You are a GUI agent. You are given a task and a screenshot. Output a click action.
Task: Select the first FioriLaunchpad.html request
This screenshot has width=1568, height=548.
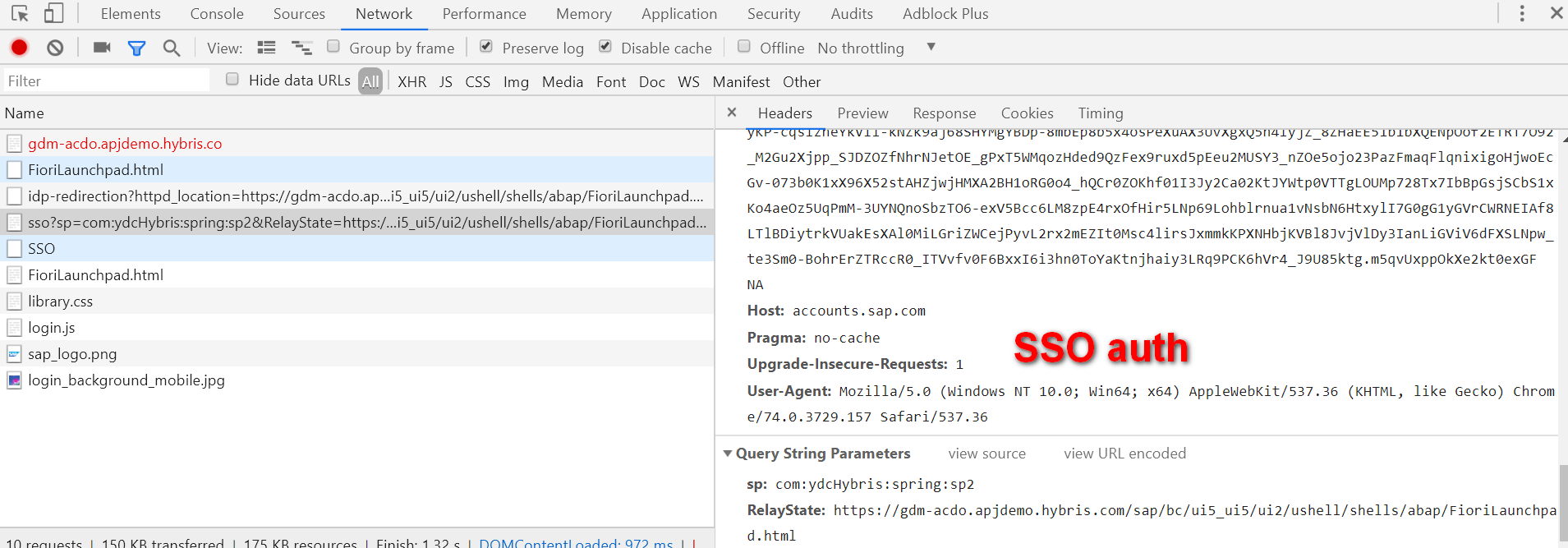[356, 170]
